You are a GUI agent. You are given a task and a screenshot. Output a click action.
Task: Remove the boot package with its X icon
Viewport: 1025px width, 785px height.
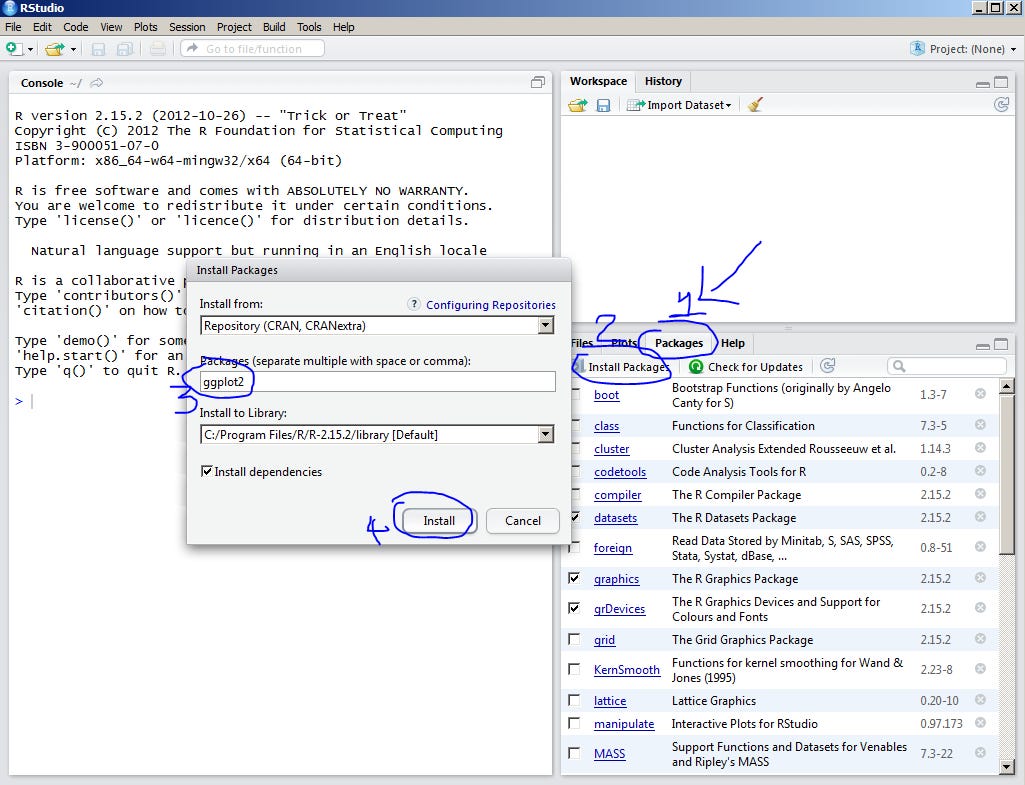tap(980, 393)
